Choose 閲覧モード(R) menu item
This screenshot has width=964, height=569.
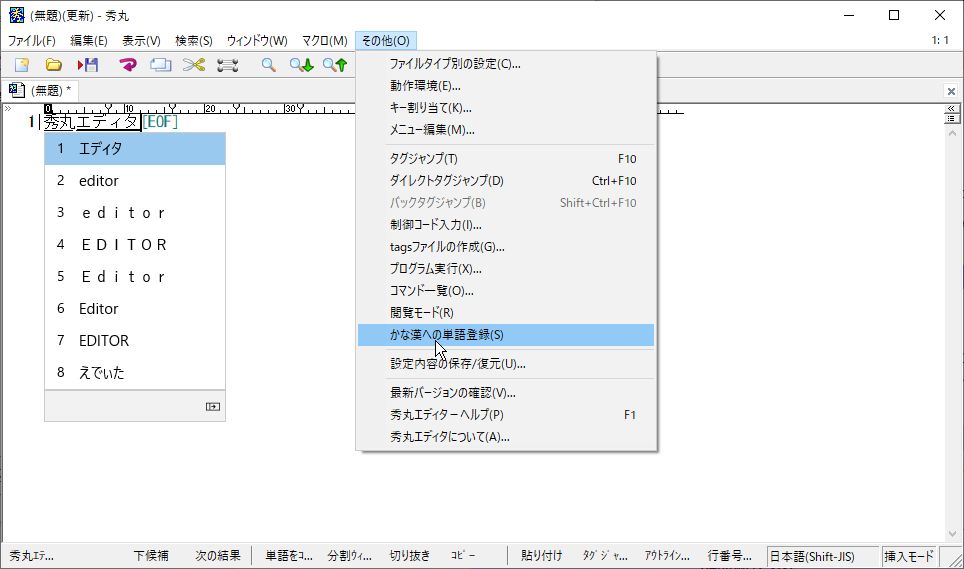point(506,312)
